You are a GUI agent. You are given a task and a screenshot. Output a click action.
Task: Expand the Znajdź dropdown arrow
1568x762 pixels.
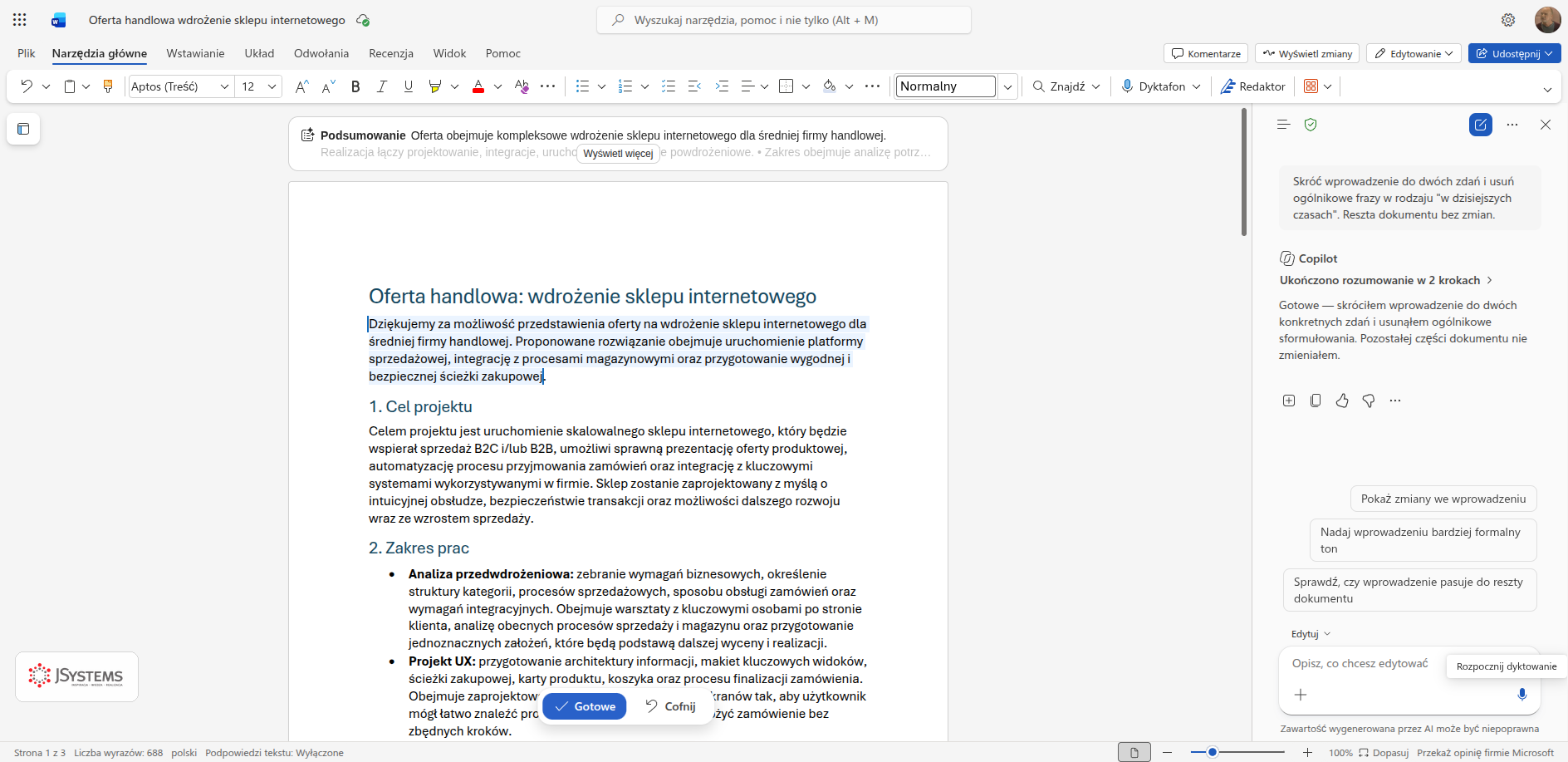[1095, 86]
